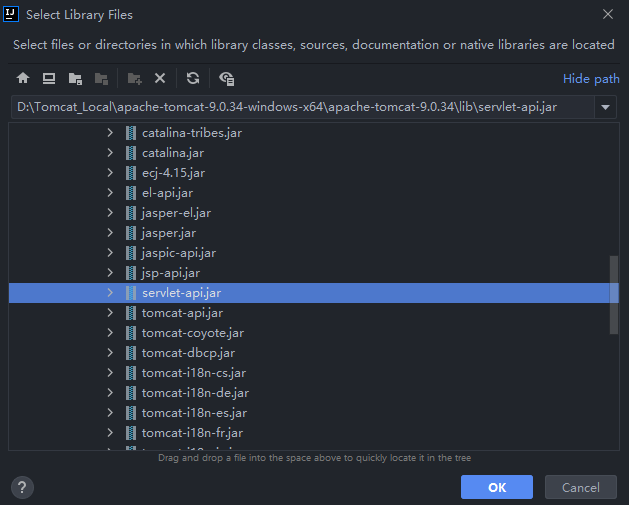Expand catalina-tribes.jar node
Viewport: 629px width, 505px height.
[x=110, y=133]
